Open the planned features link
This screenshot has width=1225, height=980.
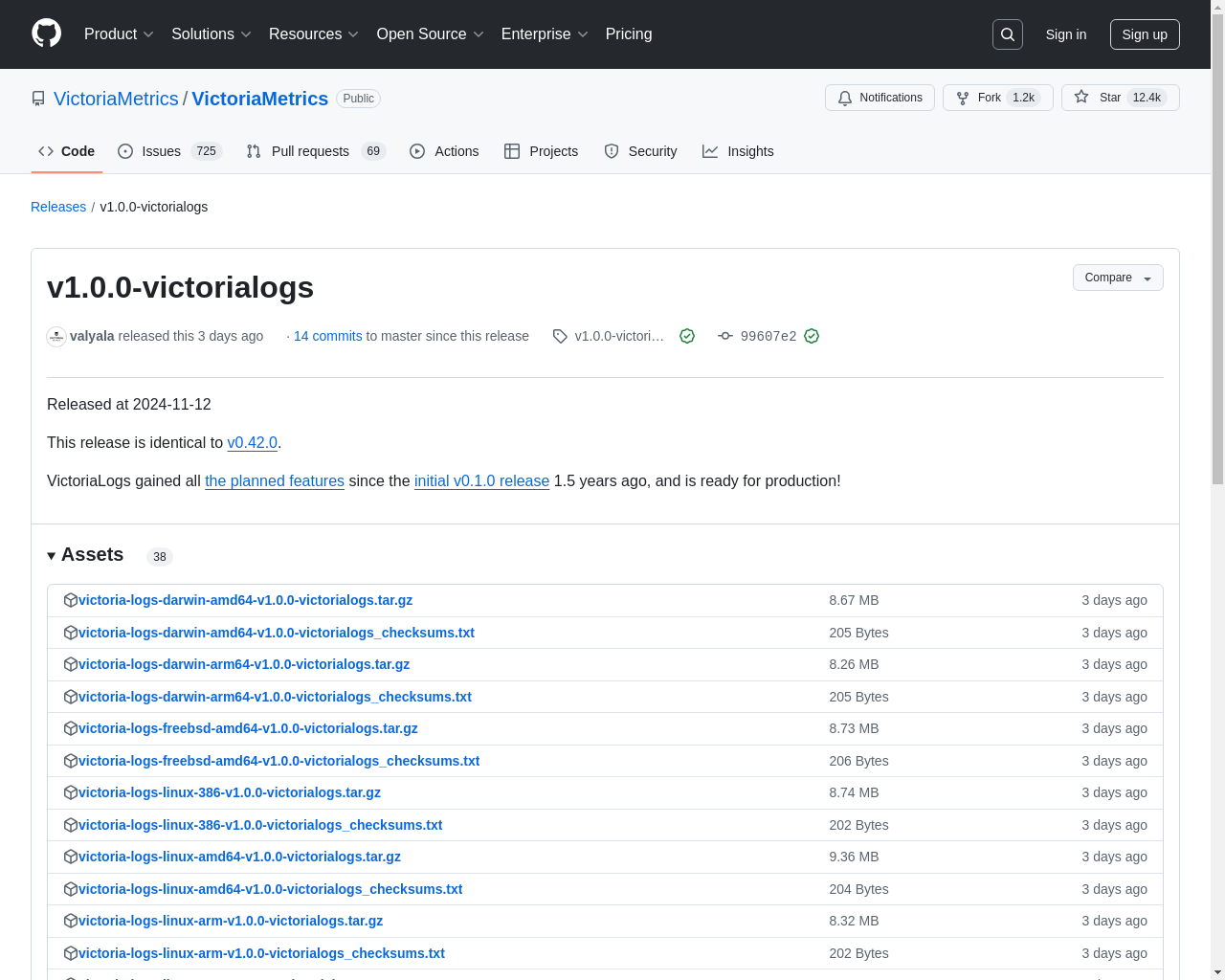pos(275,480)
